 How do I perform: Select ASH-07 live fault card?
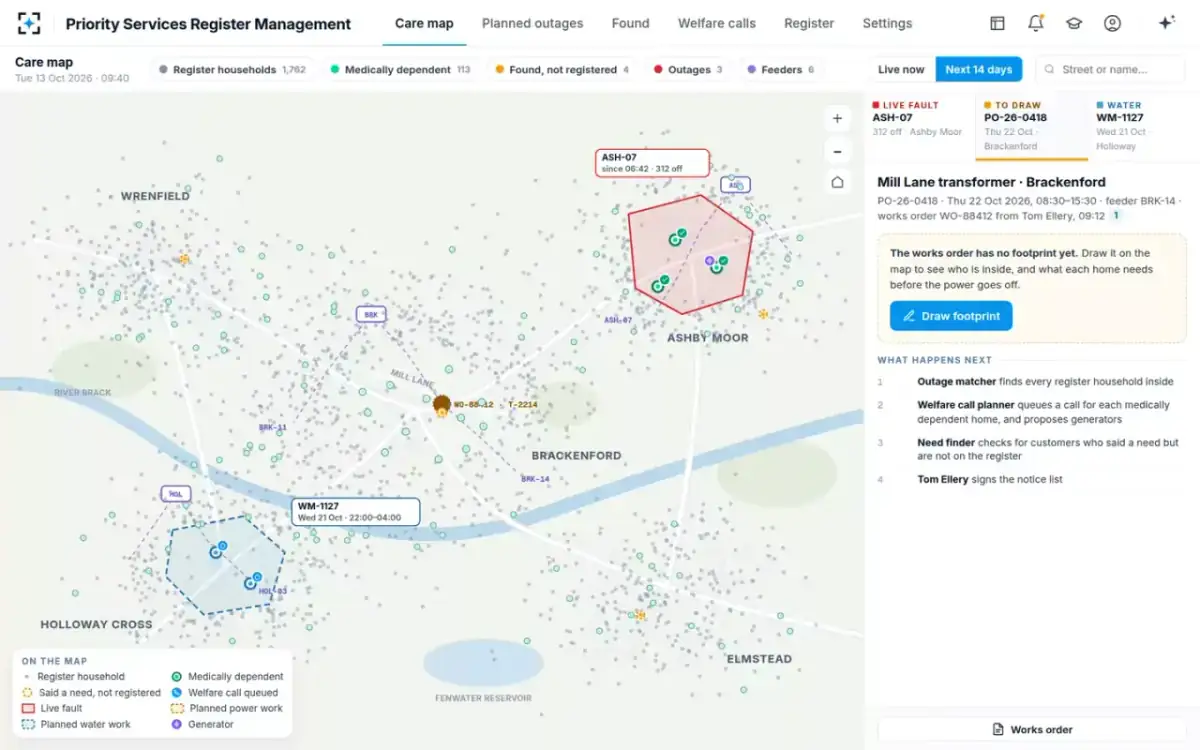(920, 125)
